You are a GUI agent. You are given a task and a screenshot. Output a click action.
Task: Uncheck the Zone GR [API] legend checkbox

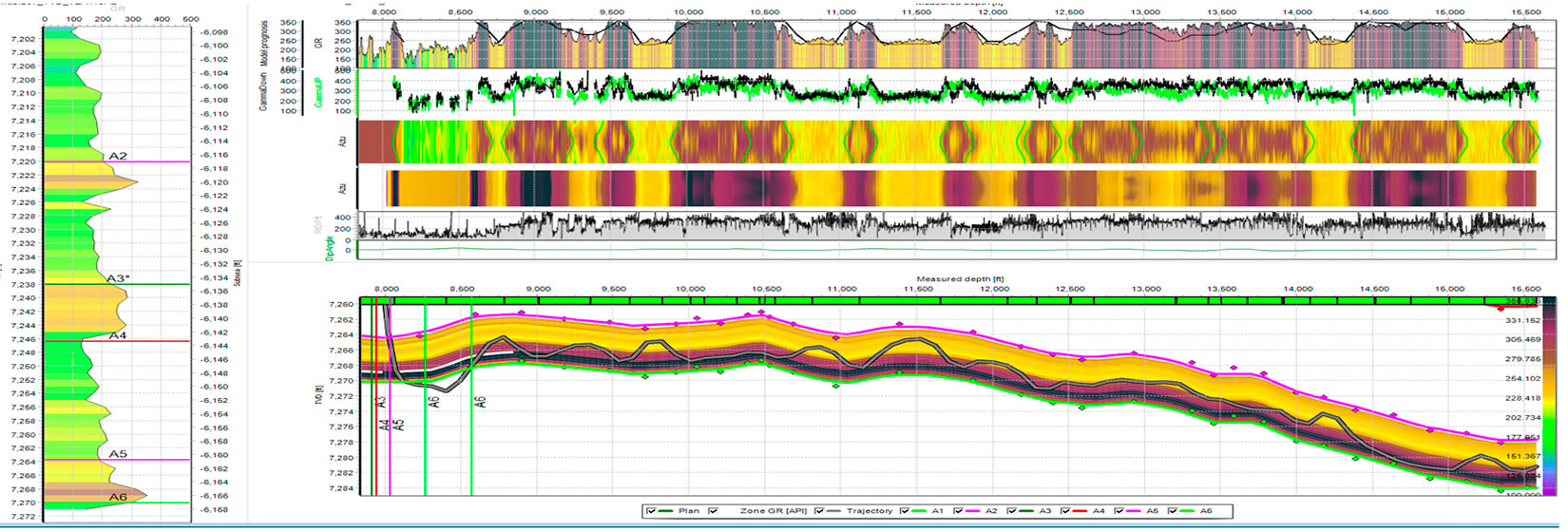pyautogui.click(x=713, y=511)
